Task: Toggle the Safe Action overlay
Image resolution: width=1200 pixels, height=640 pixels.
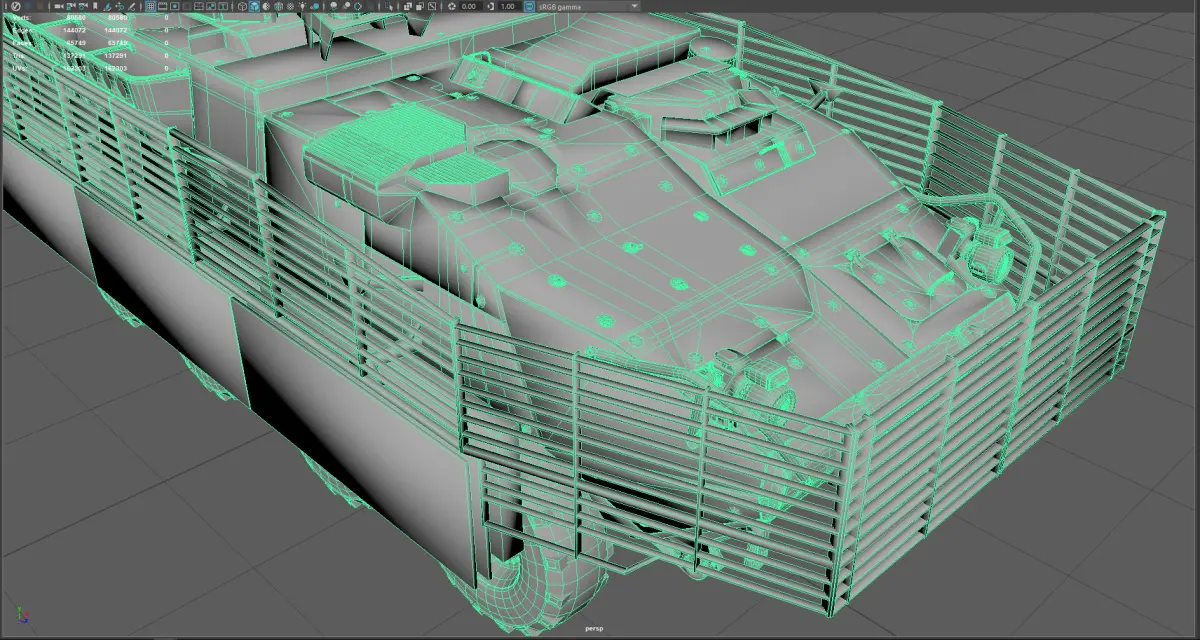Action: (210, 6)
